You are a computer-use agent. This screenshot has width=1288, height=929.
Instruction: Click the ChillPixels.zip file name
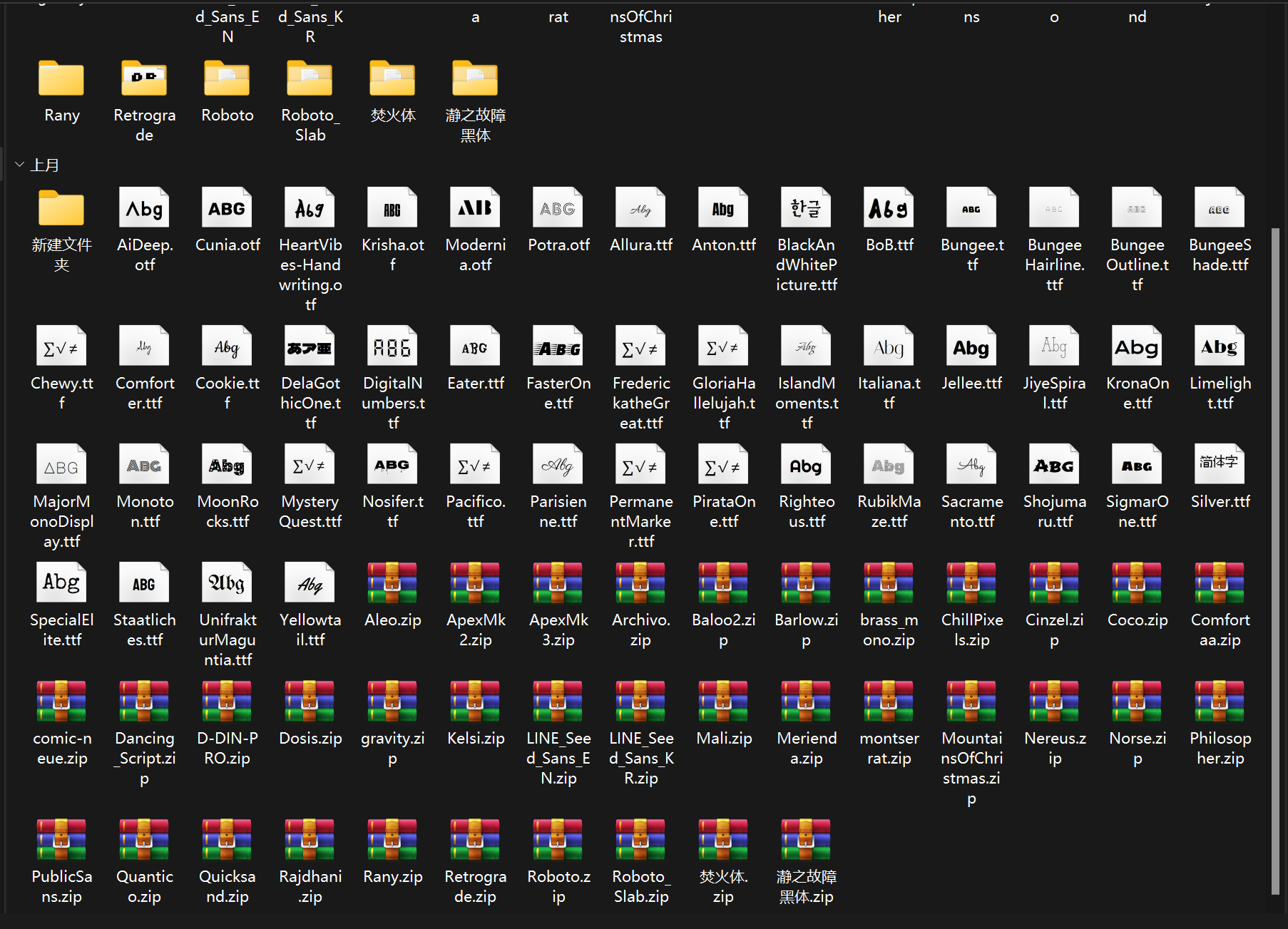click(972, 630)
